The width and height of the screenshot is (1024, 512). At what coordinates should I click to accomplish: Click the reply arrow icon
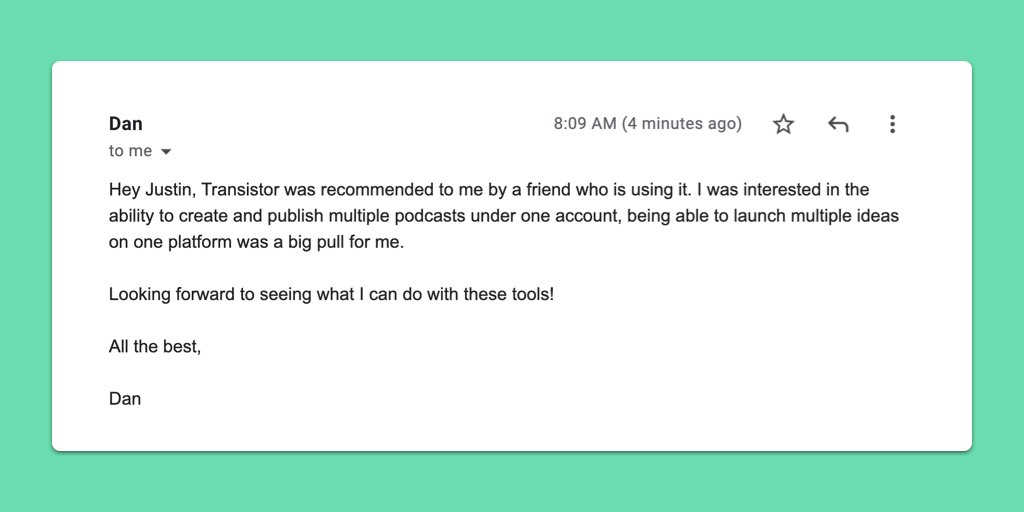tap(838, 124)
